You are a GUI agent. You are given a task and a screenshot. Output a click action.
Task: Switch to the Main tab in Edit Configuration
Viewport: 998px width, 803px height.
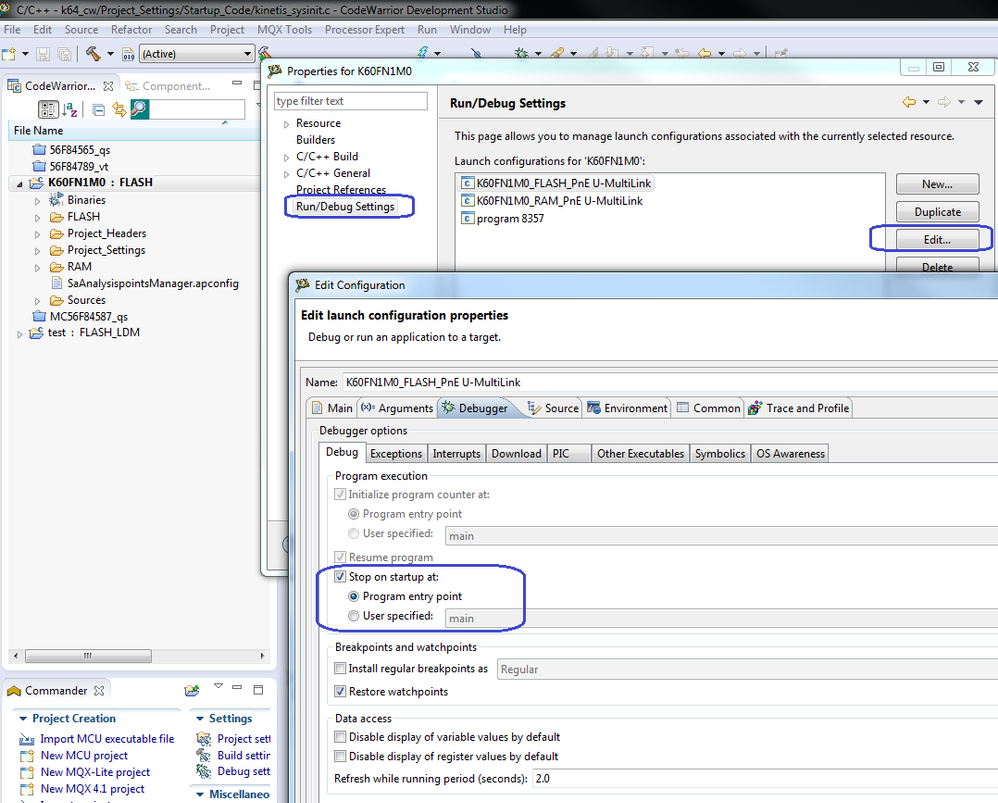(x=332, y=408)
